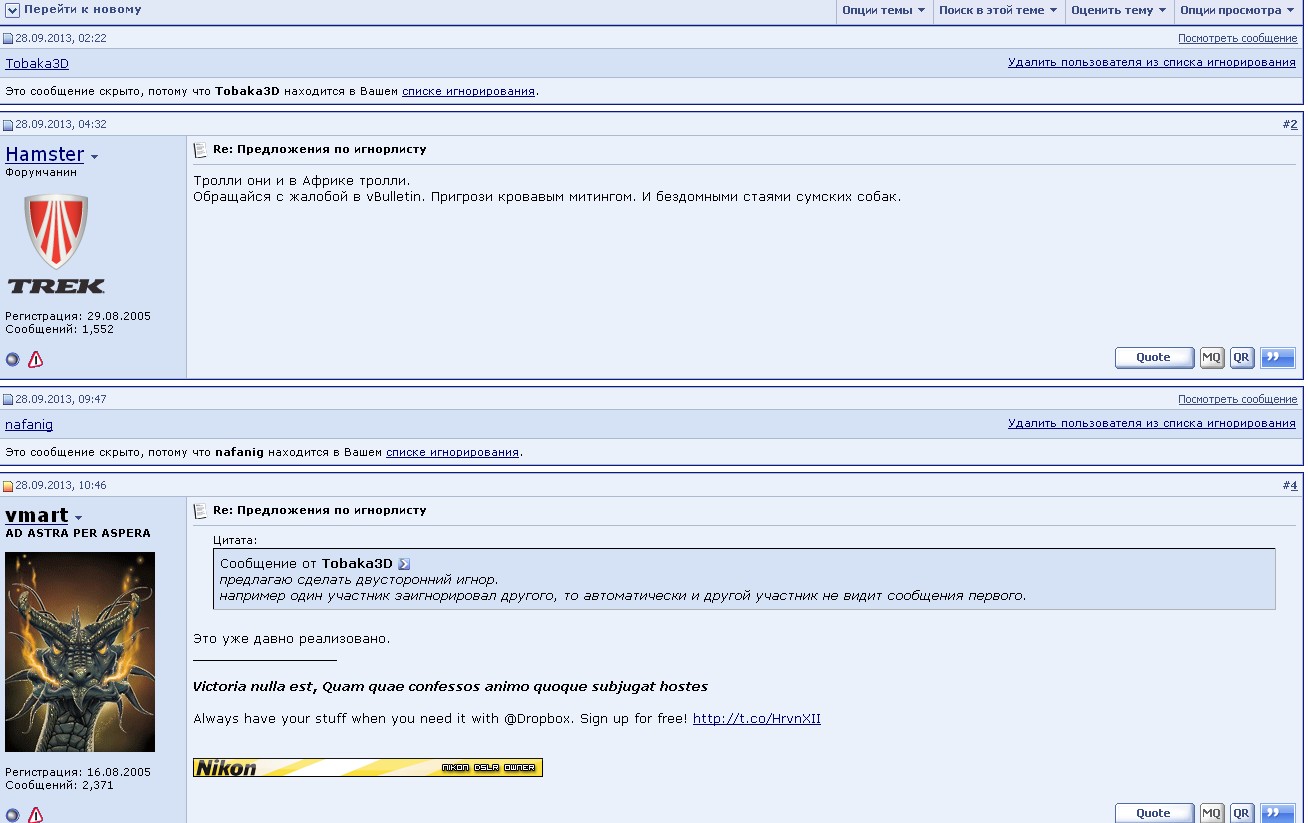Click the offline status icon under Hamster's profile
The height and width of the screenshot is (823, 1308).
[x=13, y=360]
